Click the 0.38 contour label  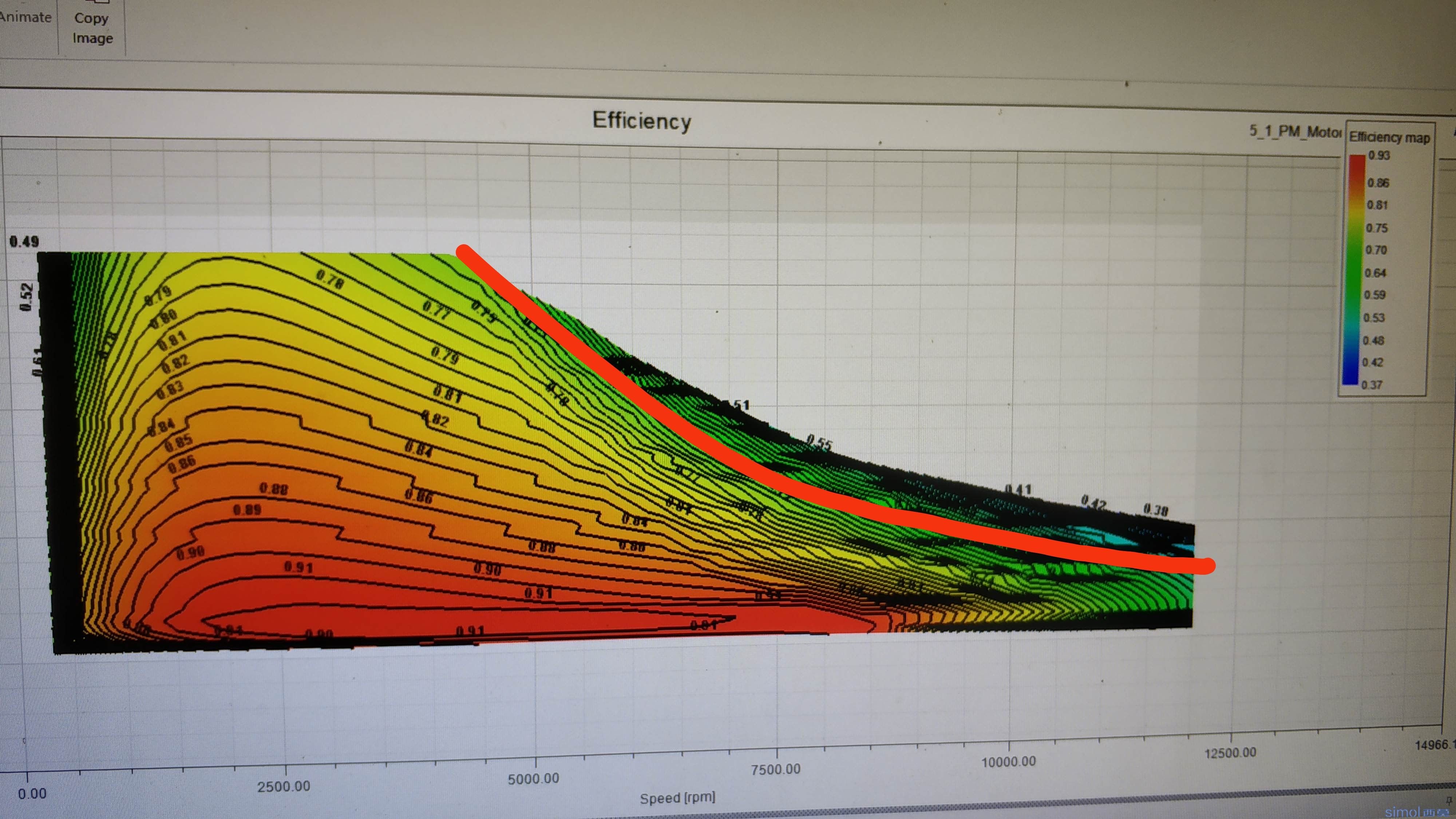point(1155,510)
